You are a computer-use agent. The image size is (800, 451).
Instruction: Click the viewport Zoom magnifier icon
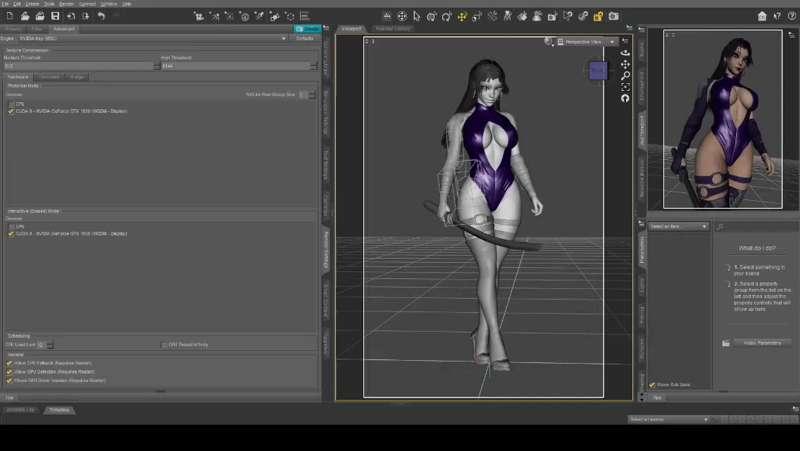click(x=625, y=76)
